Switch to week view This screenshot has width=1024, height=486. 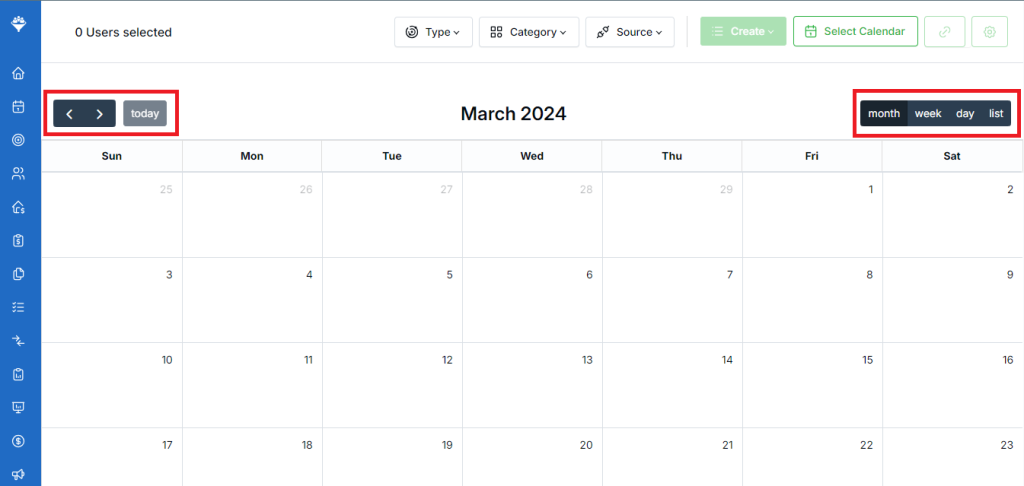[927, 114]
